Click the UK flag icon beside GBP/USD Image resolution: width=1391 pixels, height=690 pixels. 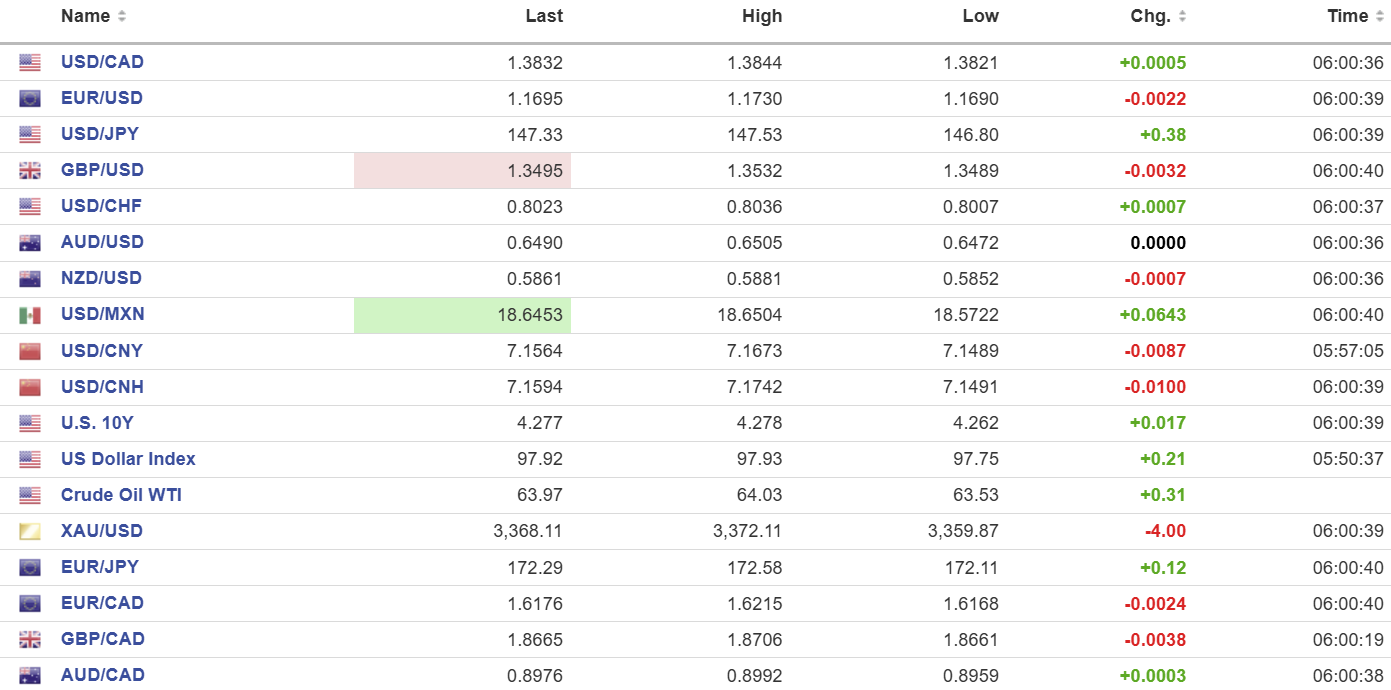(30, 171)
